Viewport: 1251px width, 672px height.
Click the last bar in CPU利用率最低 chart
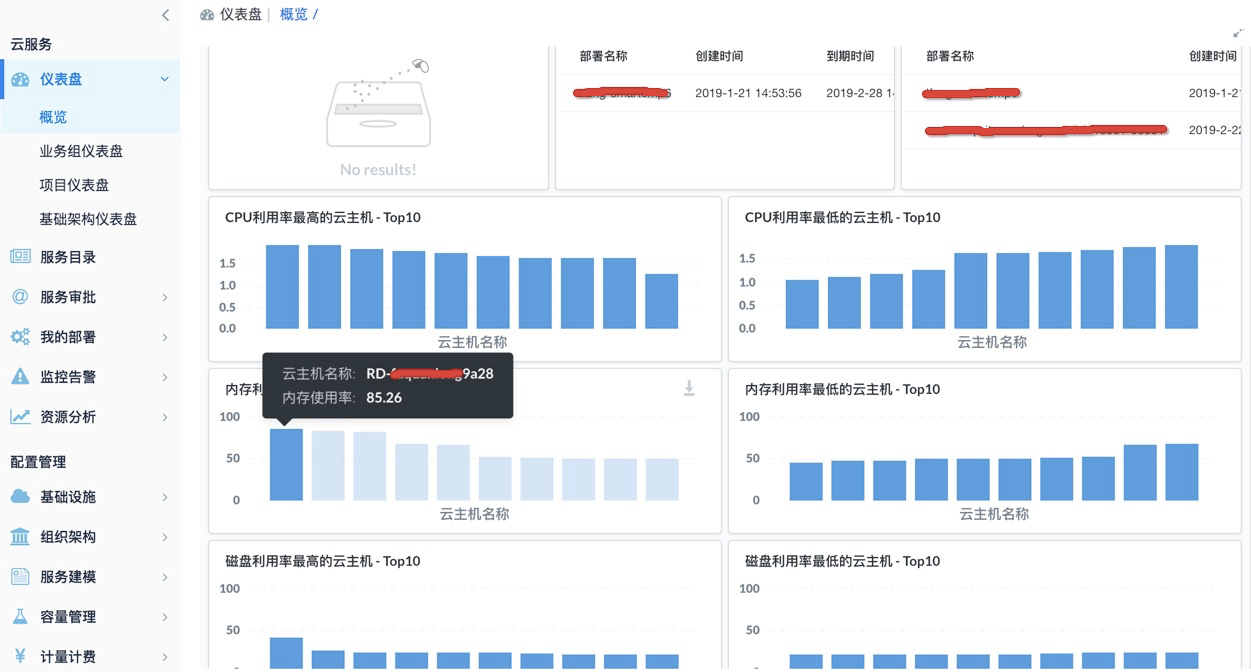point(1181,287)
